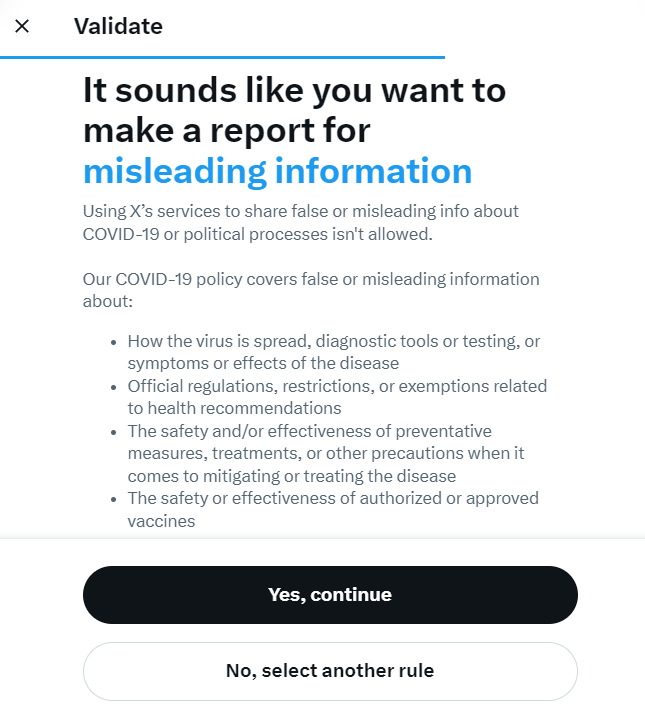Click the blue progress bar under the header
Screen dimensions: 645x721
pyautogui.click(x=222, y=58)
